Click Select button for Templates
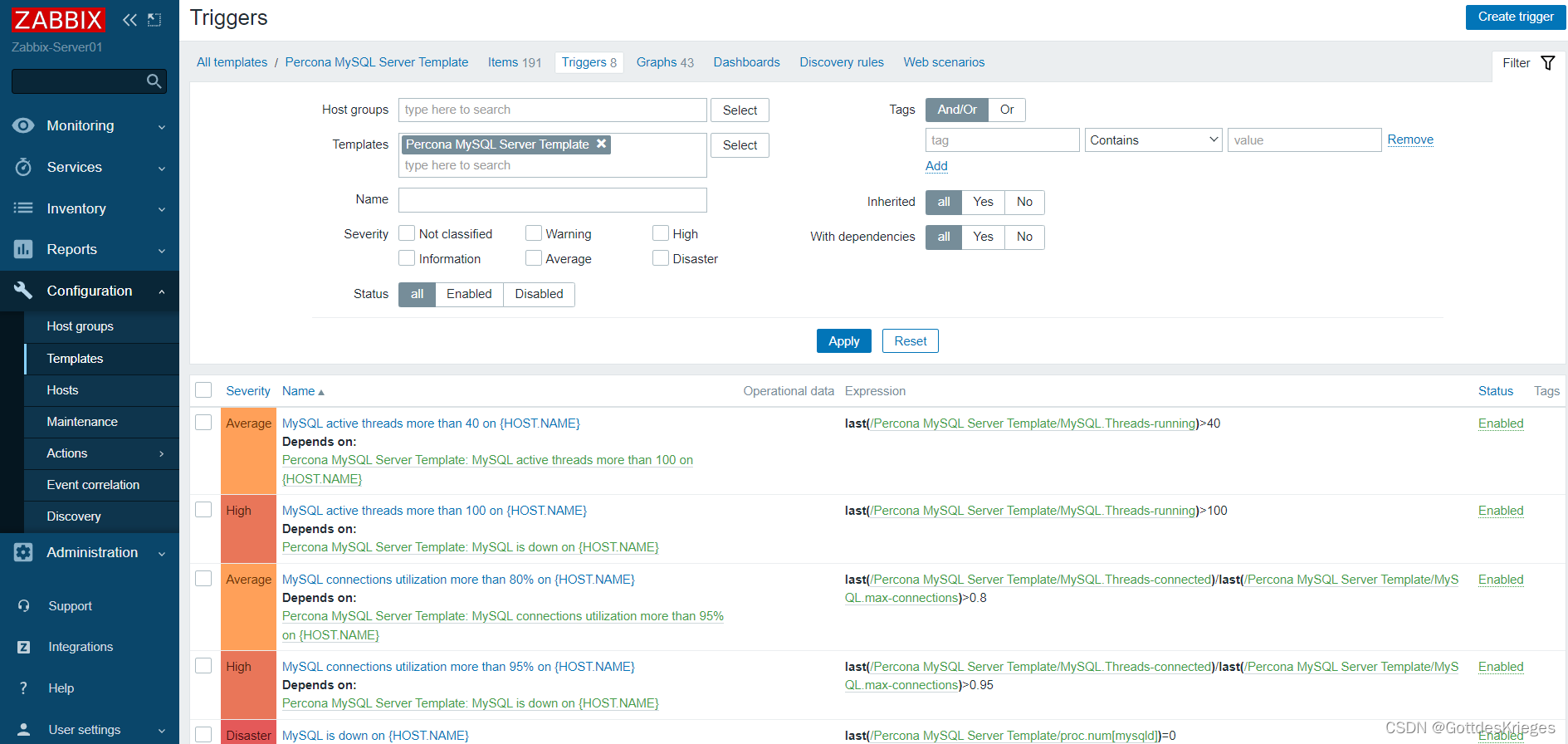1568x744 pixels. coord(740,145)
